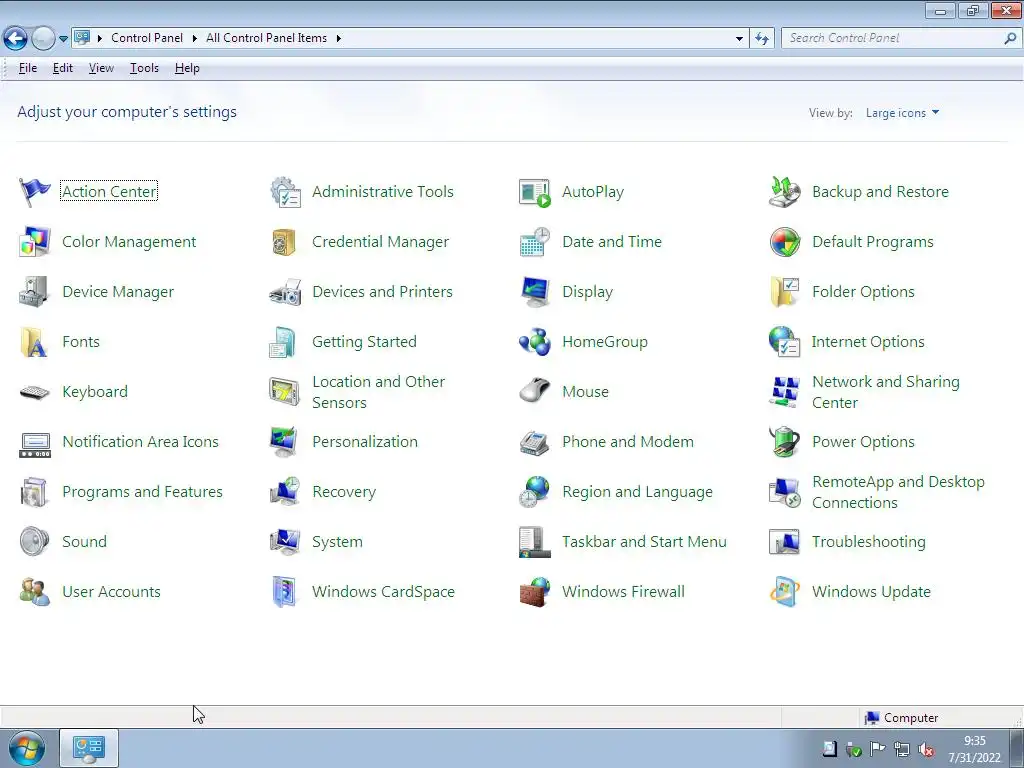
Task: Open the Programs and Features icon
Action: [x=35, y=492]
